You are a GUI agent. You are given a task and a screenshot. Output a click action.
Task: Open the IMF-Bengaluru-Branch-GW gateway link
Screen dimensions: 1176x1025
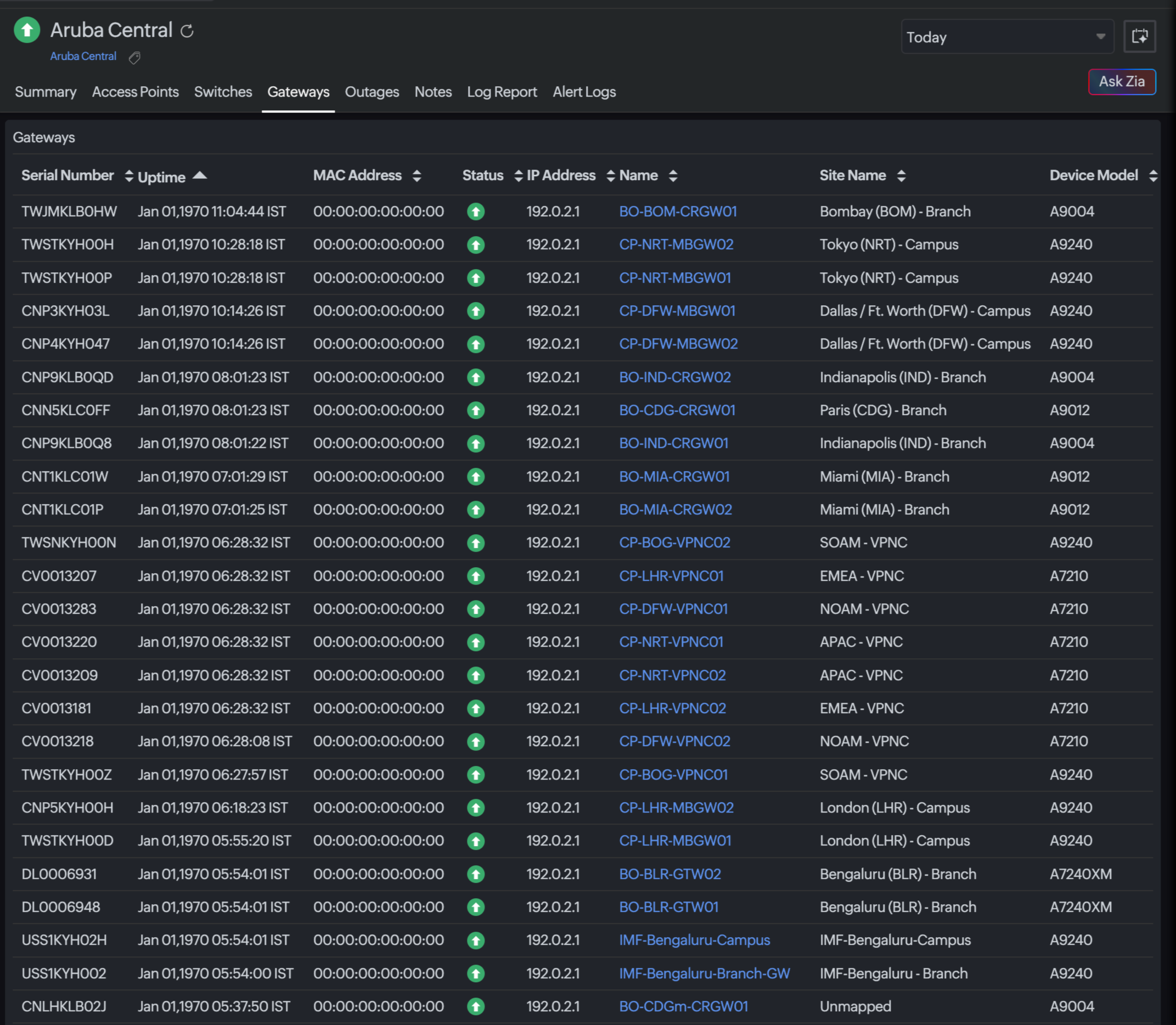pos(704,973)
